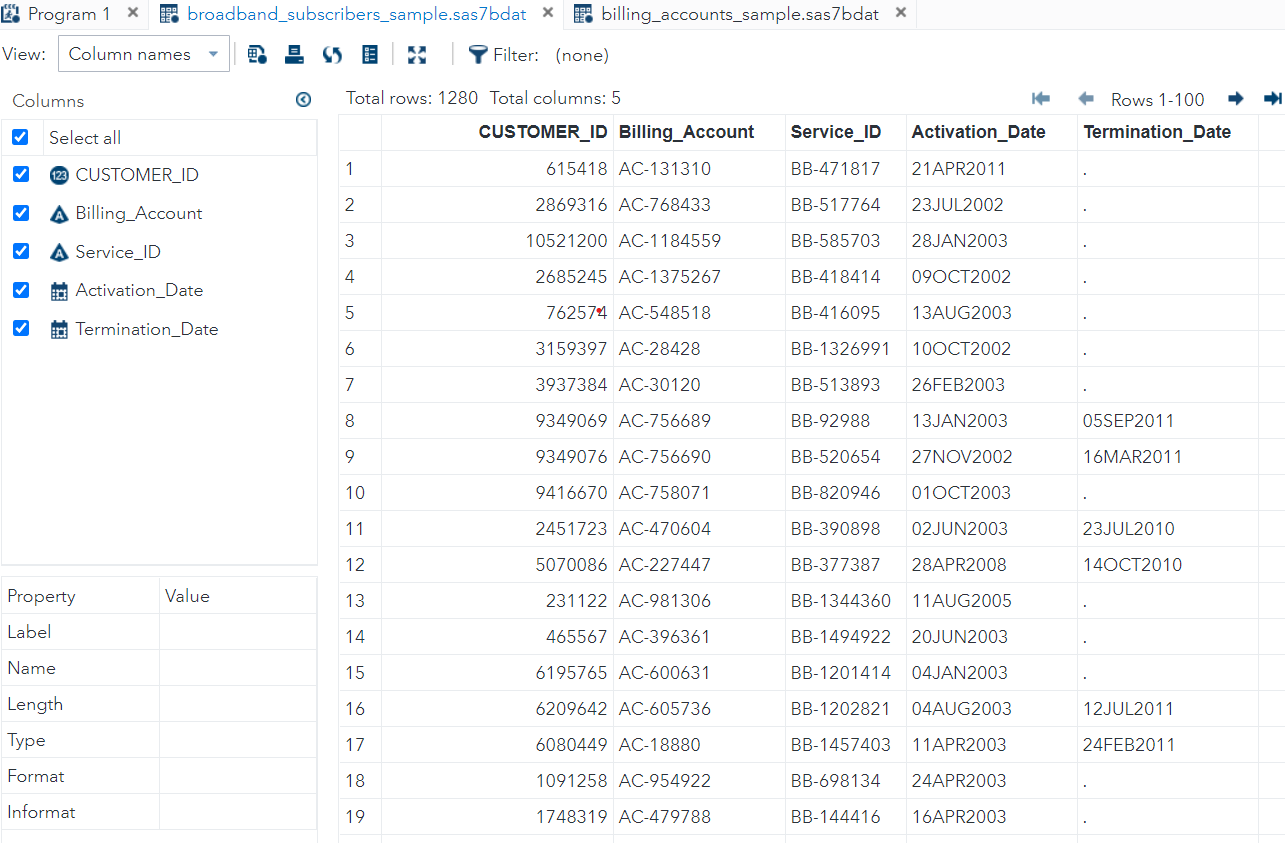Go to the next page of rows
1285x843 pixels.
click(x=1236, y=98)
